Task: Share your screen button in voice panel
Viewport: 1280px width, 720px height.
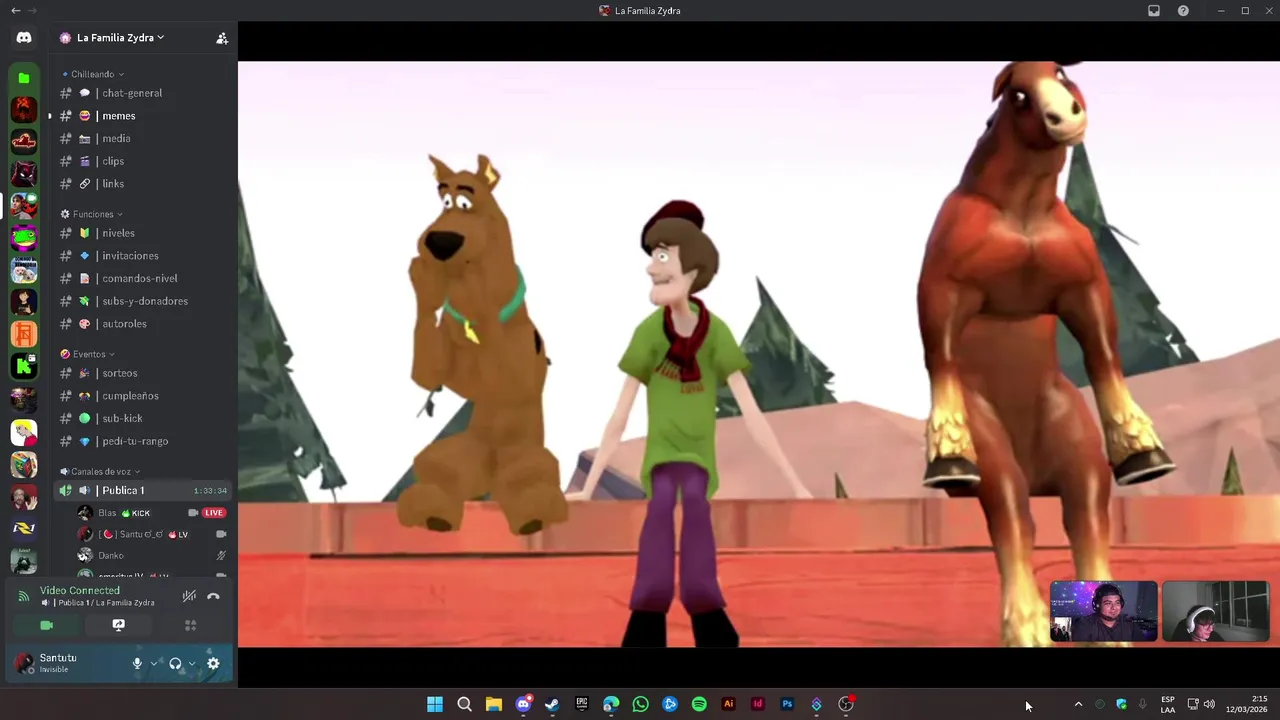Action: coord(118,625)
